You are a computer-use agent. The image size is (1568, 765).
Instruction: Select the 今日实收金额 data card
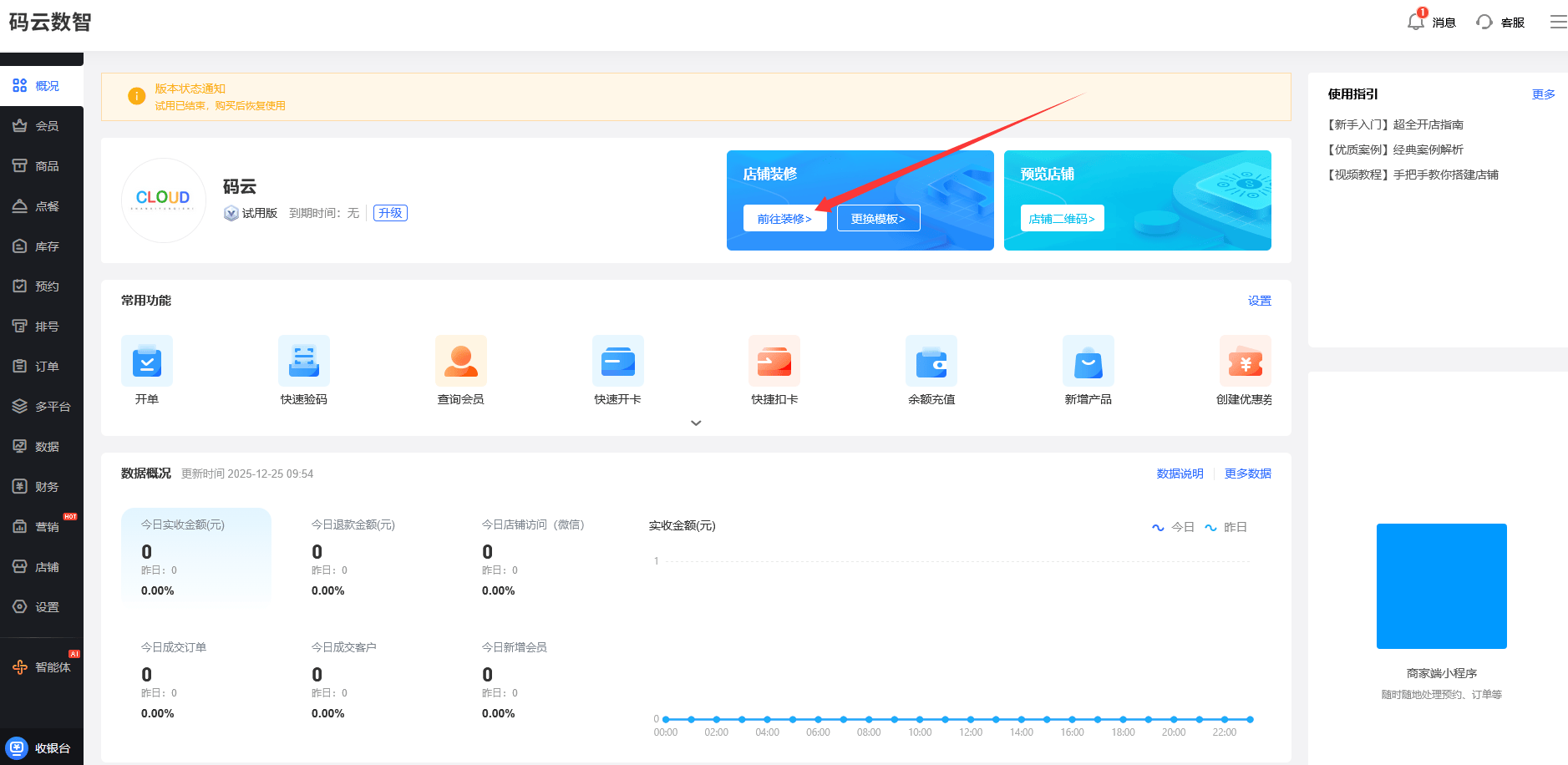click(196, 555)
